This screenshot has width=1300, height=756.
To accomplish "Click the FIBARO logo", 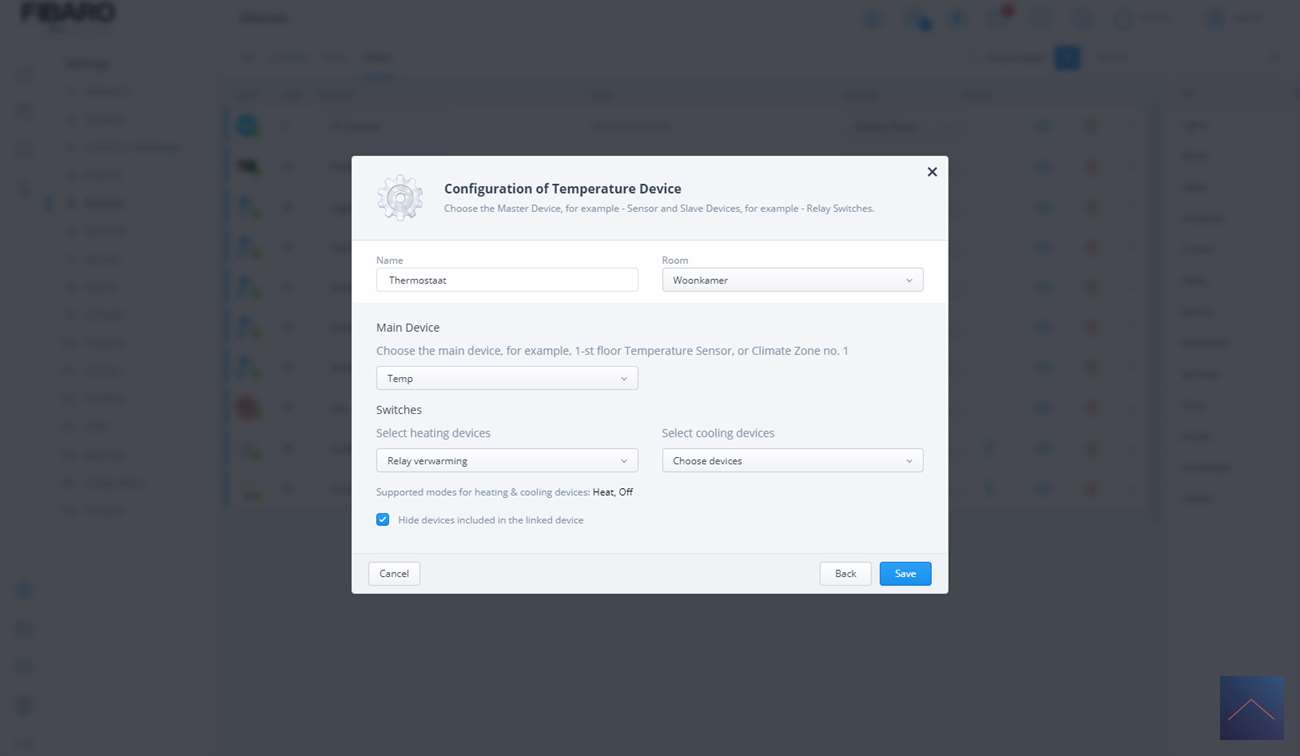I will tap(68, 14).
